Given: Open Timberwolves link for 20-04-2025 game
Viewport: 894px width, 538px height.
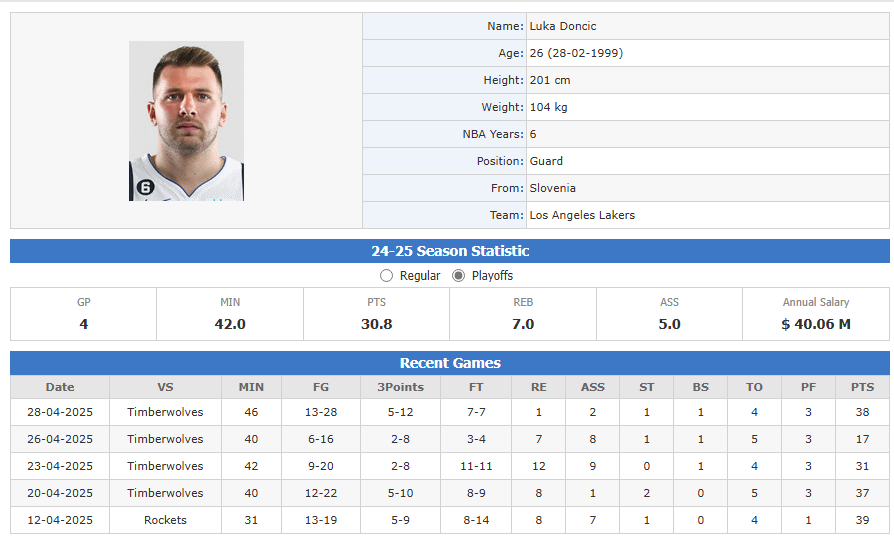Looking at the screenshot, I should click(x=165, y=493).
